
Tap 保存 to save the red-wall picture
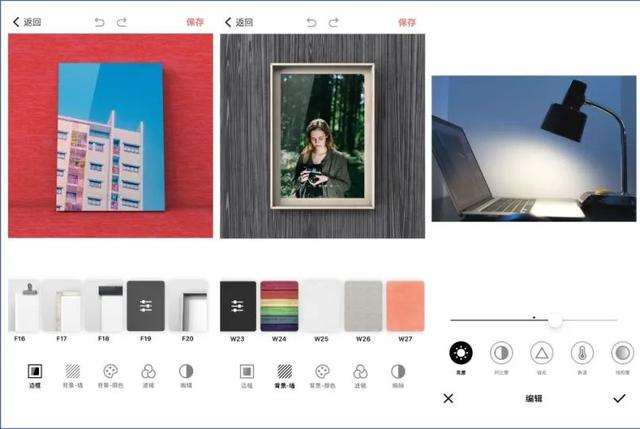click(x=195, y=22)
